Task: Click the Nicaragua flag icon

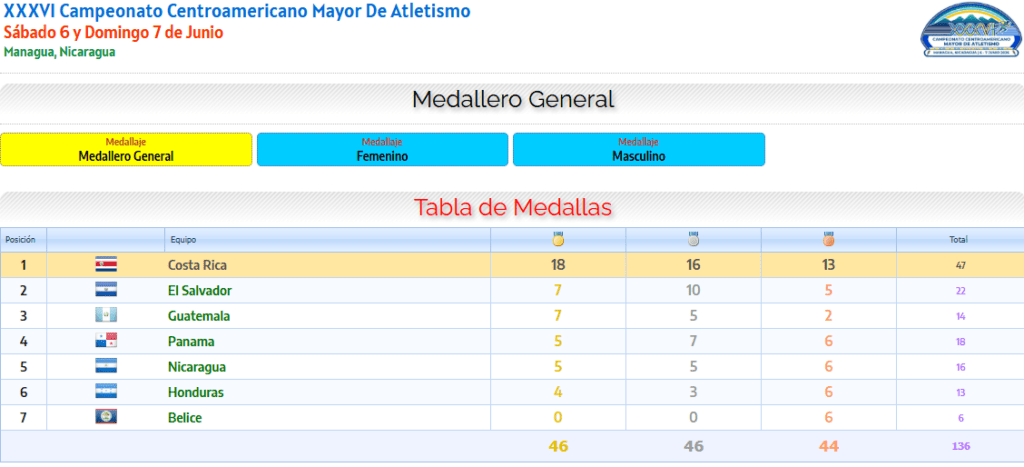Action: pos(106,366)
